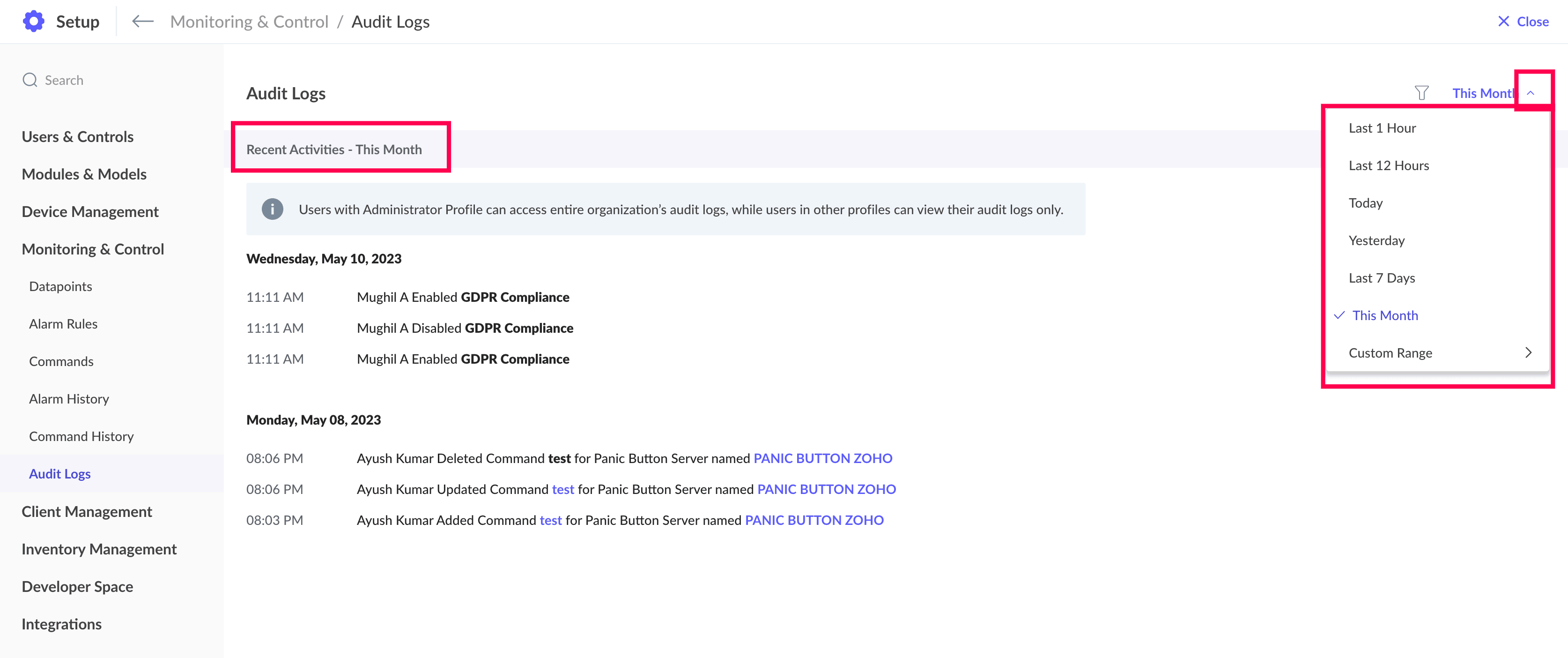Open Alarm Rules in sidebar
The height and width of the screenshot is (658, 1568).
(x=63, y=324)
